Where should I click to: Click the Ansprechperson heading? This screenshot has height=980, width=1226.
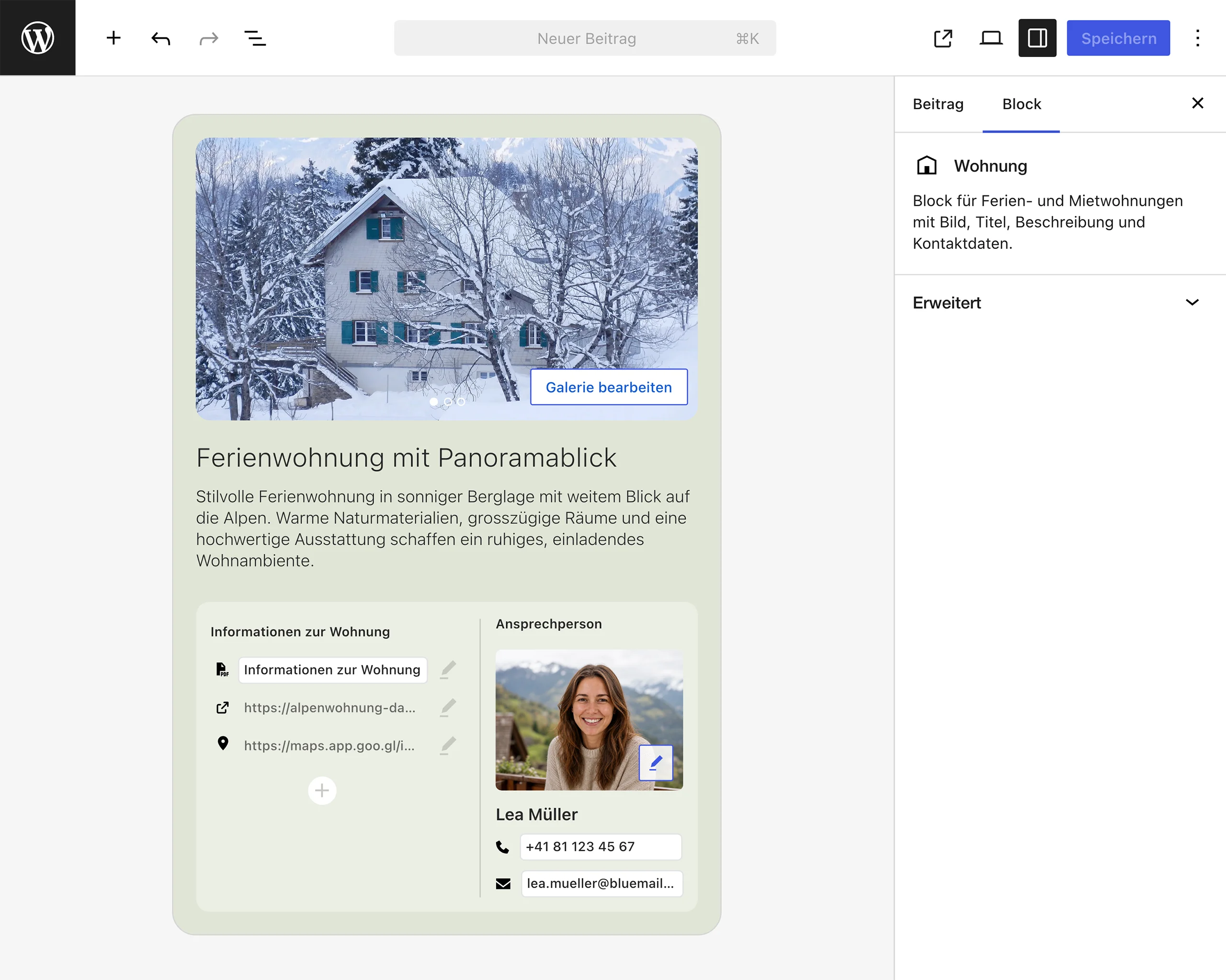[x=548, y=624]
